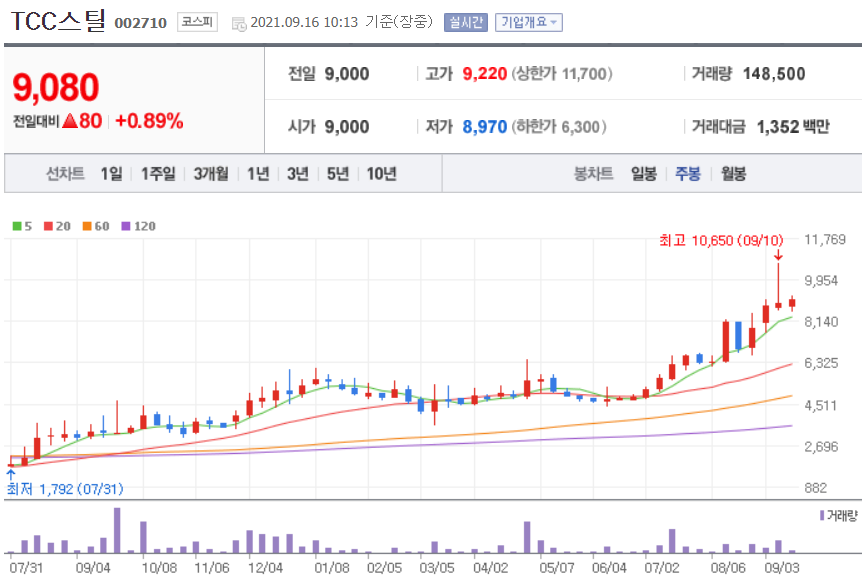This screenshot has width=862, height=587.
Task: Click the red arrow marking 최고 10,650
Action: 779,260
